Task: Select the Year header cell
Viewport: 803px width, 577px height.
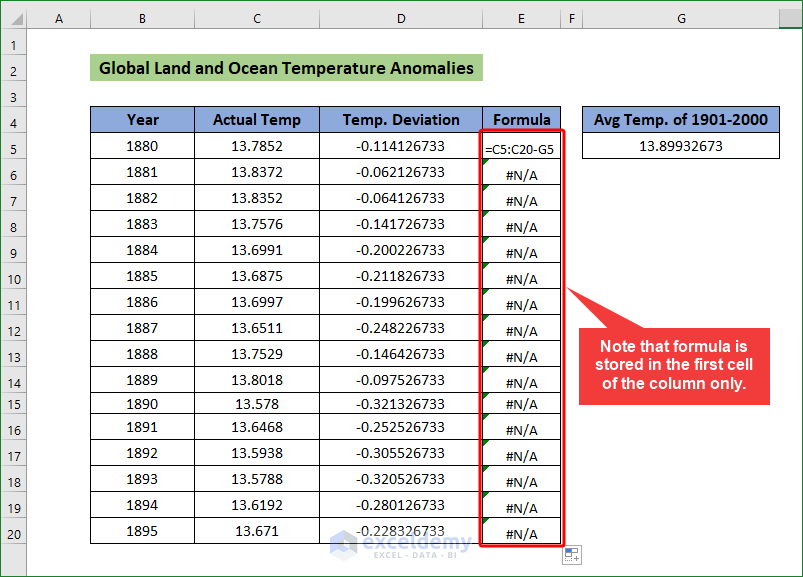Action: pyautogui.click(x=142, y=119)
